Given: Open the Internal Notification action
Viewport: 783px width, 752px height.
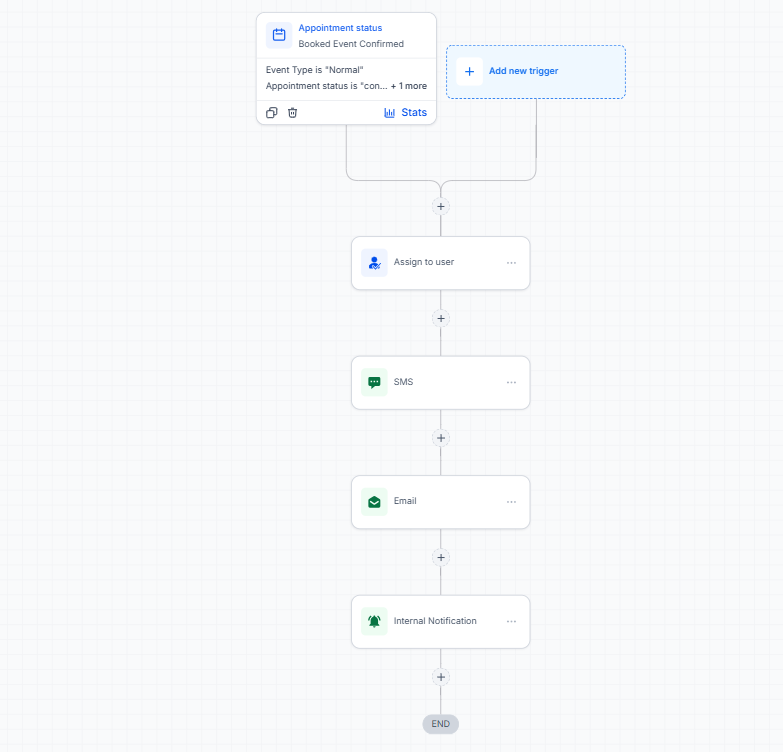Looking at the screenshot, I should pyautogui.click(x=440, y=622).
